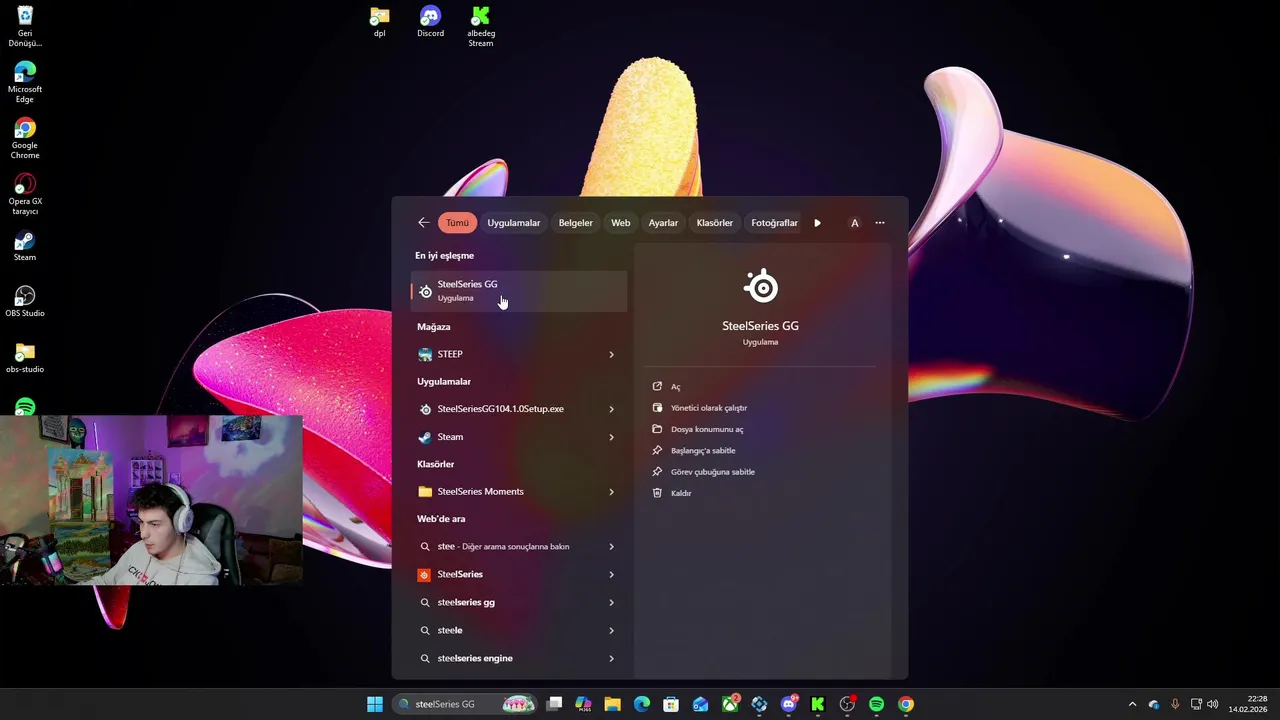Switch to the Klasörler filter tab
Image resolution: width=1280 pixels, height=720 pixels.
[715, 223]
